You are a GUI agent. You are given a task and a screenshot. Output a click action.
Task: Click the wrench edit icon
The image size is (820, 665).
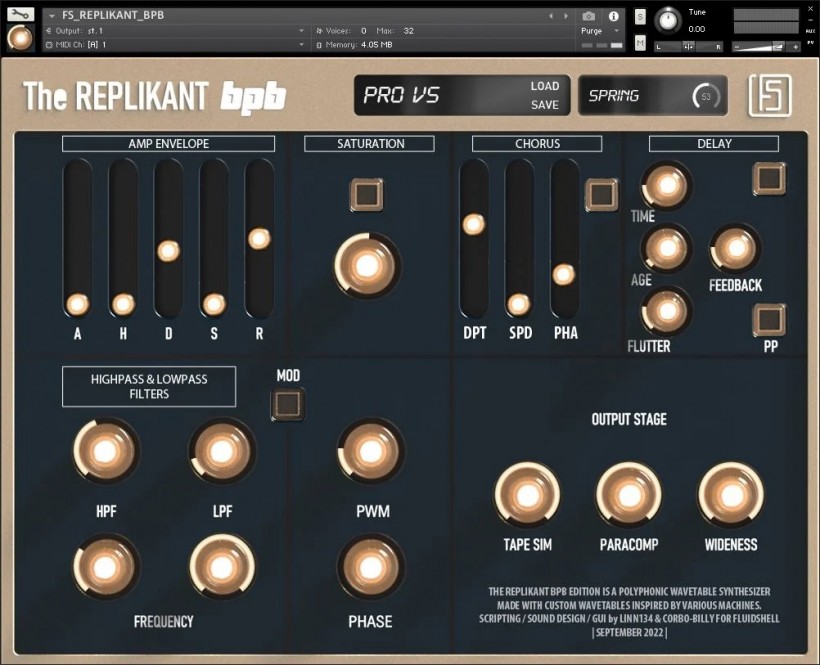pyautogui.click(x=20, y=14)
